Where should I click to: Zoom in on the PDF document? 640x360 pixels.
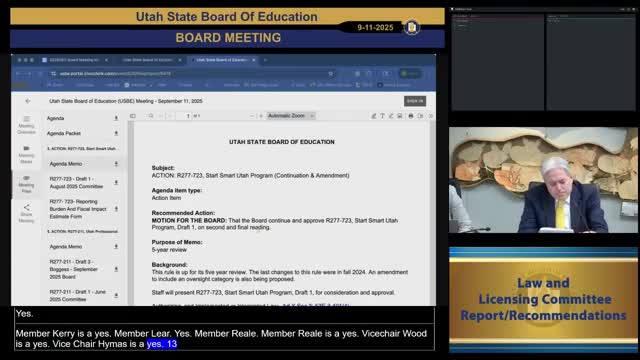pyautogui.click(x=261, y=116)
